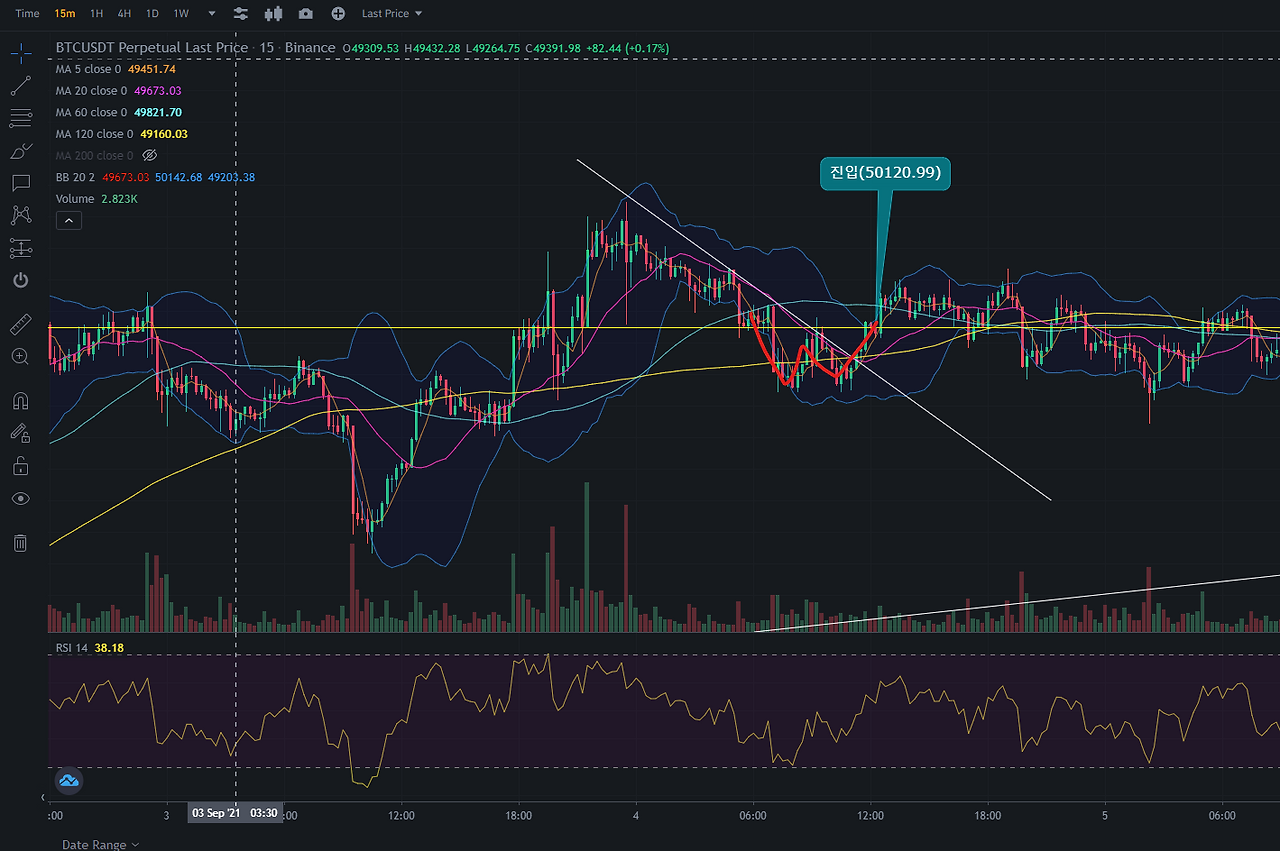Screen dimensions: 1280x851
Task: Take a chart snapshot with the camera
Action: [305, 14]
